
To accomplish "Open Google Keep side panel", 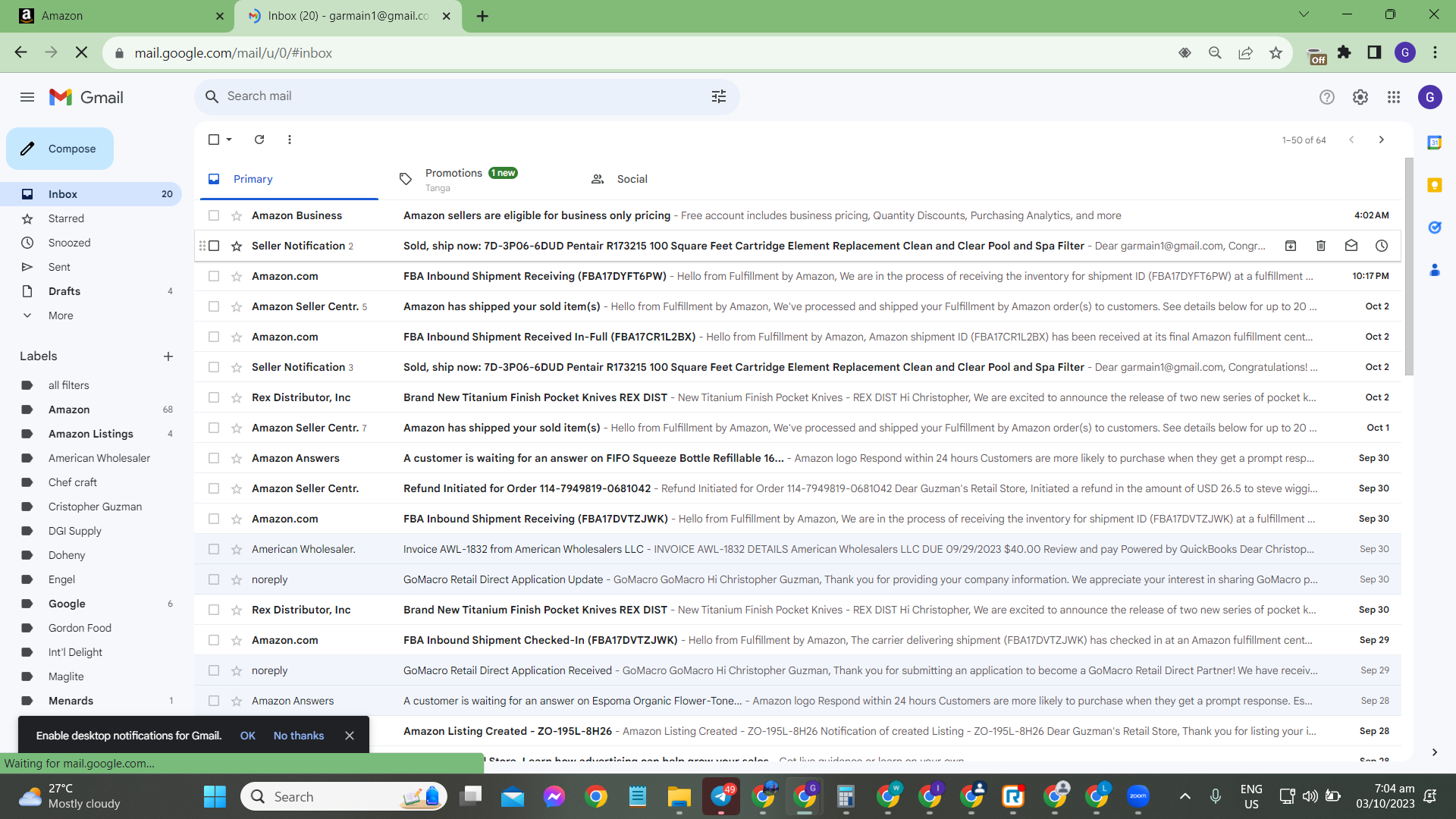I will 1435,185.
